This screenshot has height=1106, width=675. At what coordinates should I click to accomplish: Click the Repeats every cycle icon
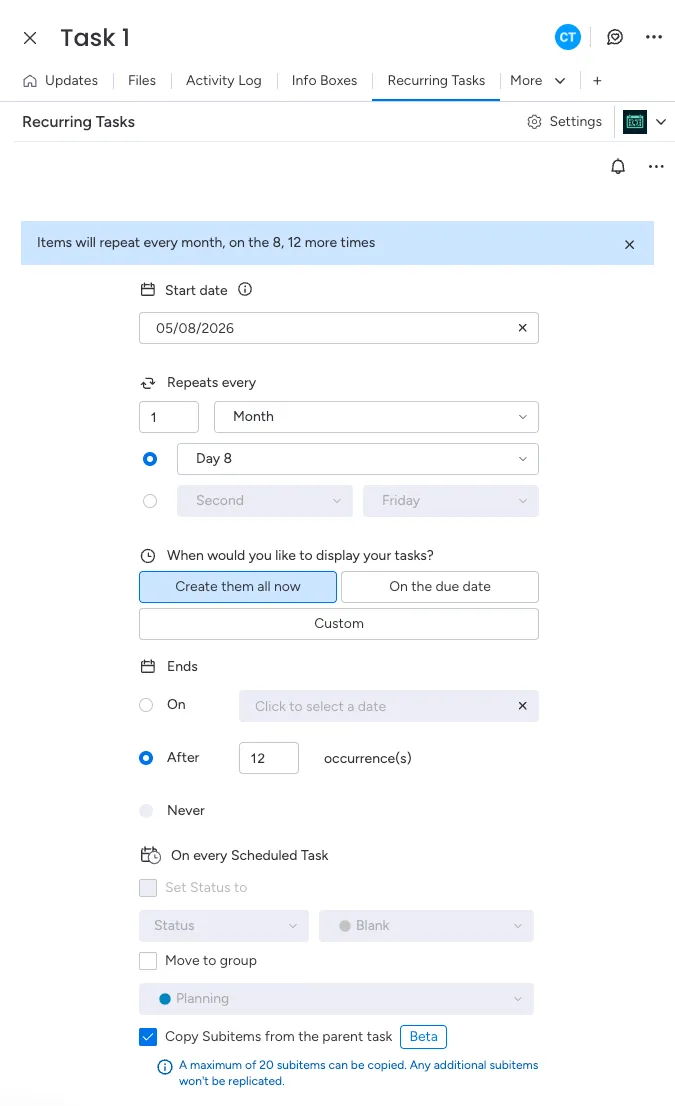[147, 383]
